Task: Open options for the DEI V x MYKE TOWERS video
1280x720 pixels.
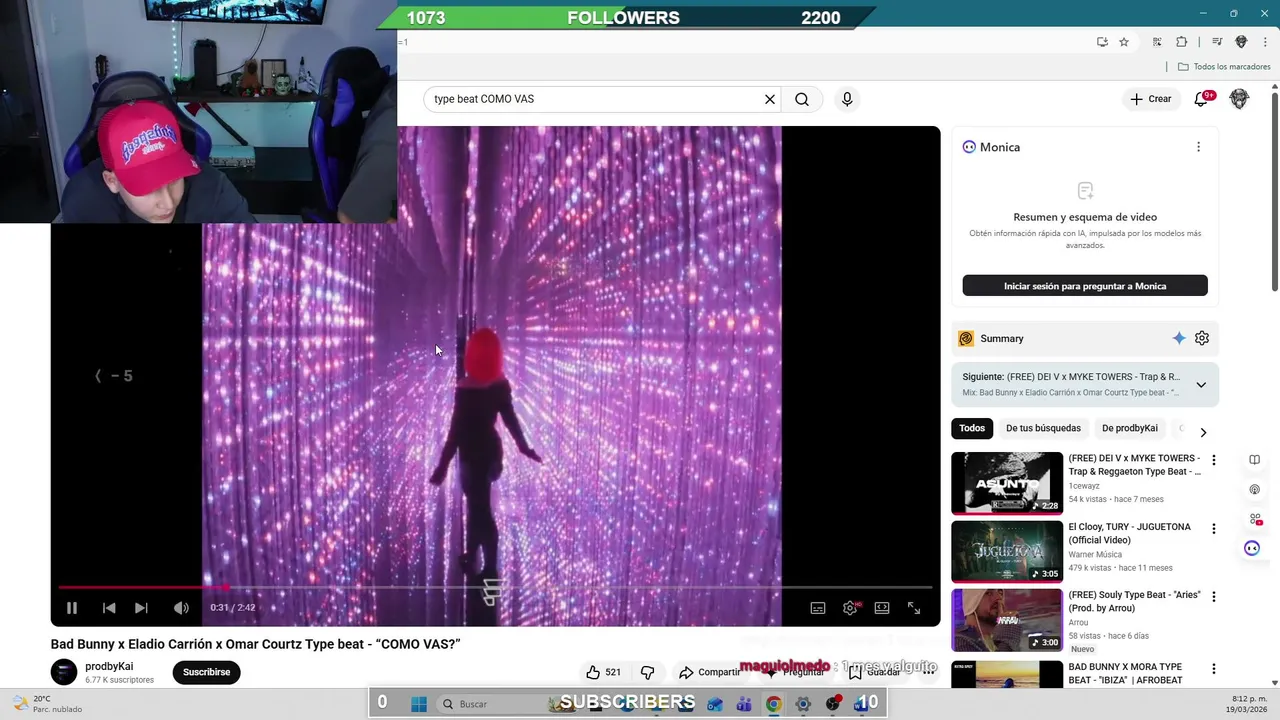Action: pos(1214,460)
